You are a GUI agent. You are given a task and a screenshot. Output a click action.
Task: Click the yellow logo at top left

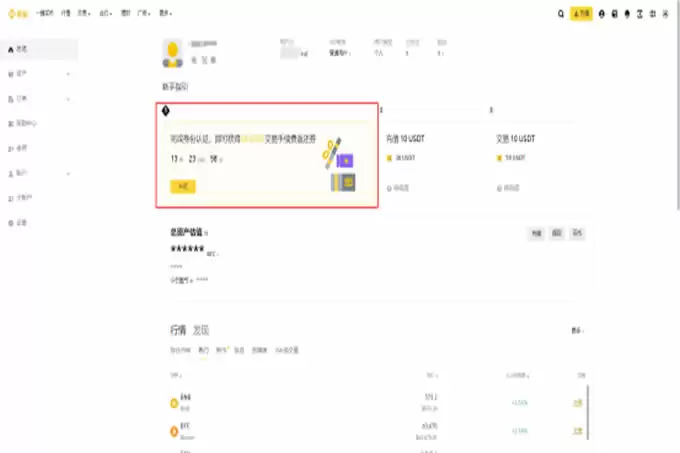point(18,14)
